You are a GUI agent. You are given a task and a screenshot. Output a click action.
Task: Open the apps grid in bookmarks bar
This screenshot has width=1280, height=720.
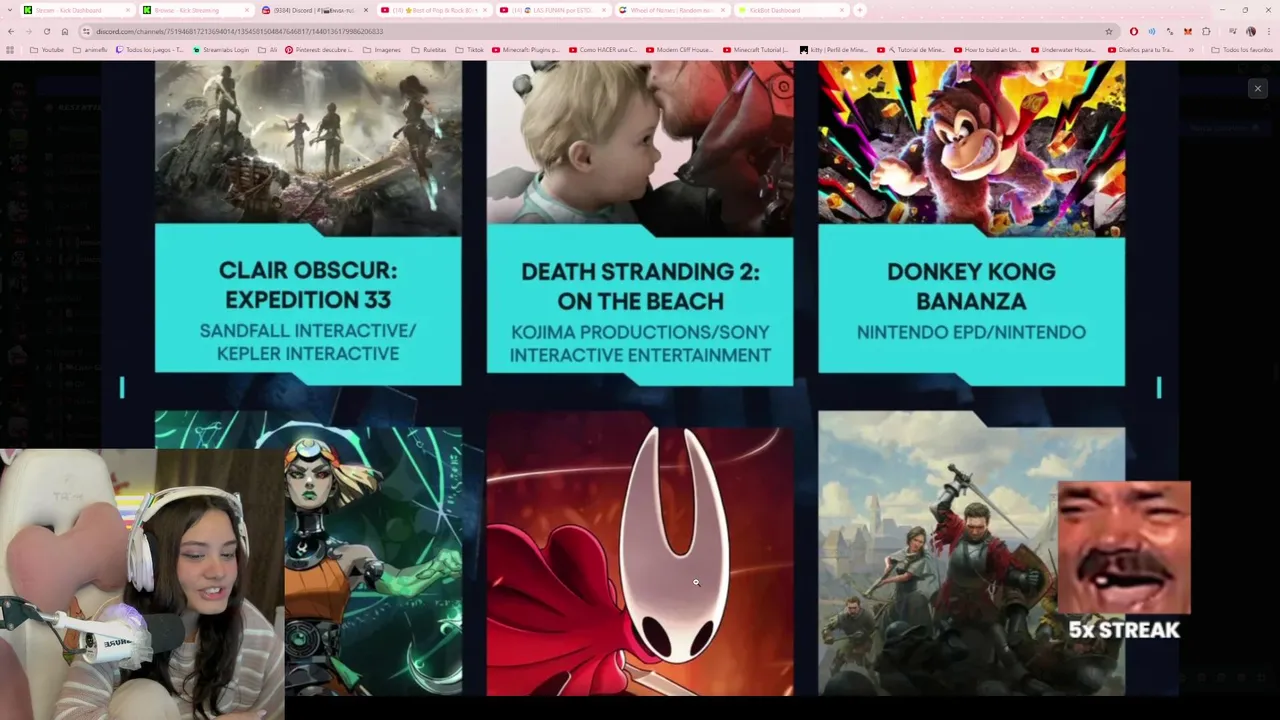10,49
